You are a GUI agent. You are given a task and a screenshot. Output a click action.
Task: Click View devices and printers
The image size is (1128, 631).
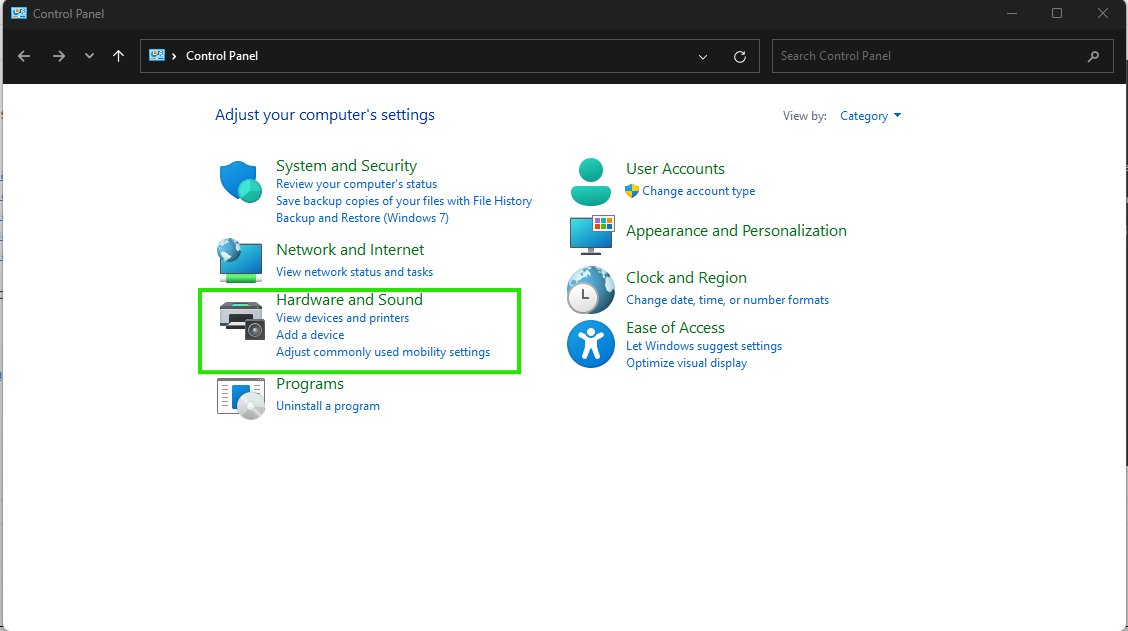pos(342,318)
